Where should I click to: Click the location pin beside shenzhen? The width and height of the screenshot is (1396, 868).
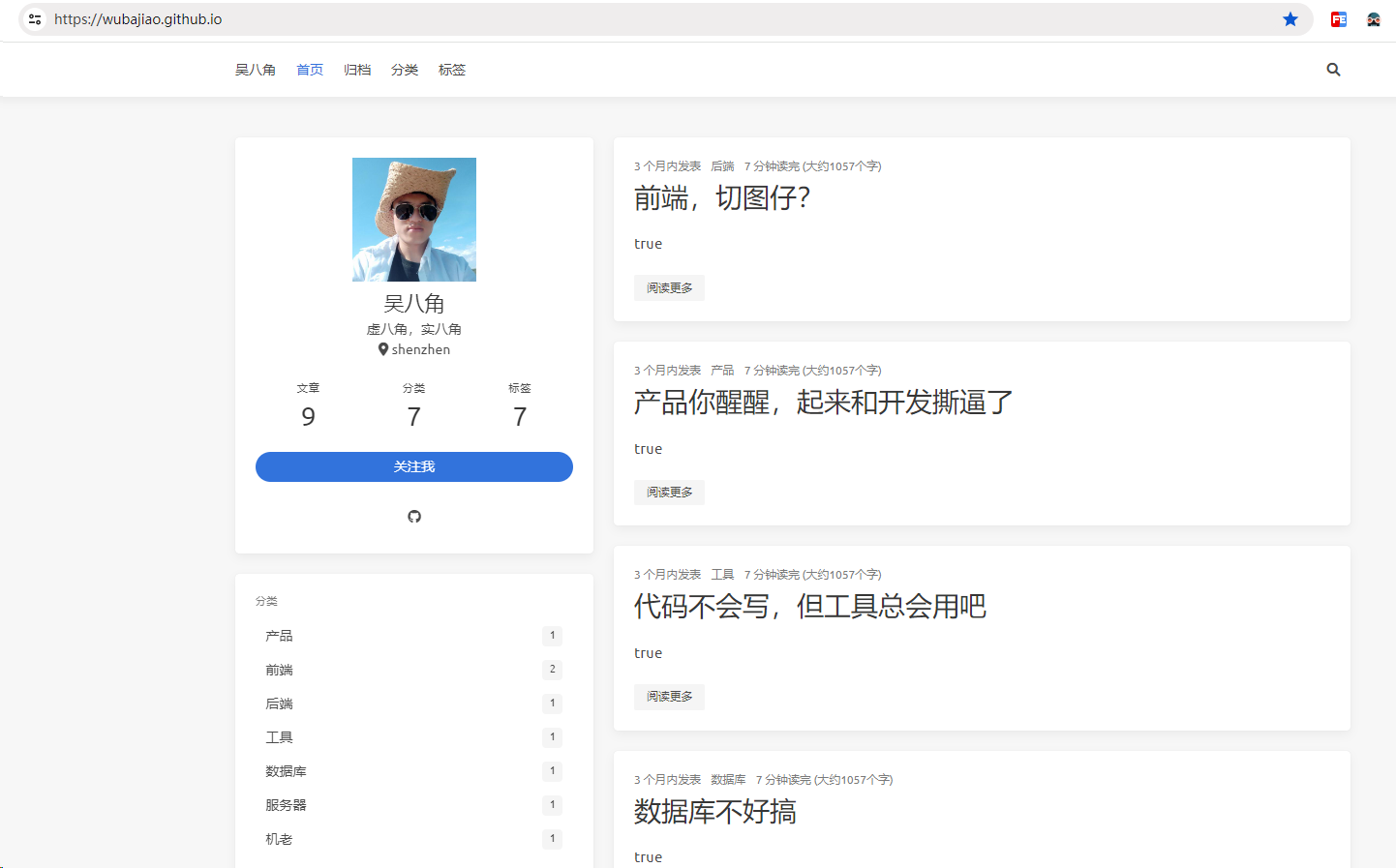382,349
